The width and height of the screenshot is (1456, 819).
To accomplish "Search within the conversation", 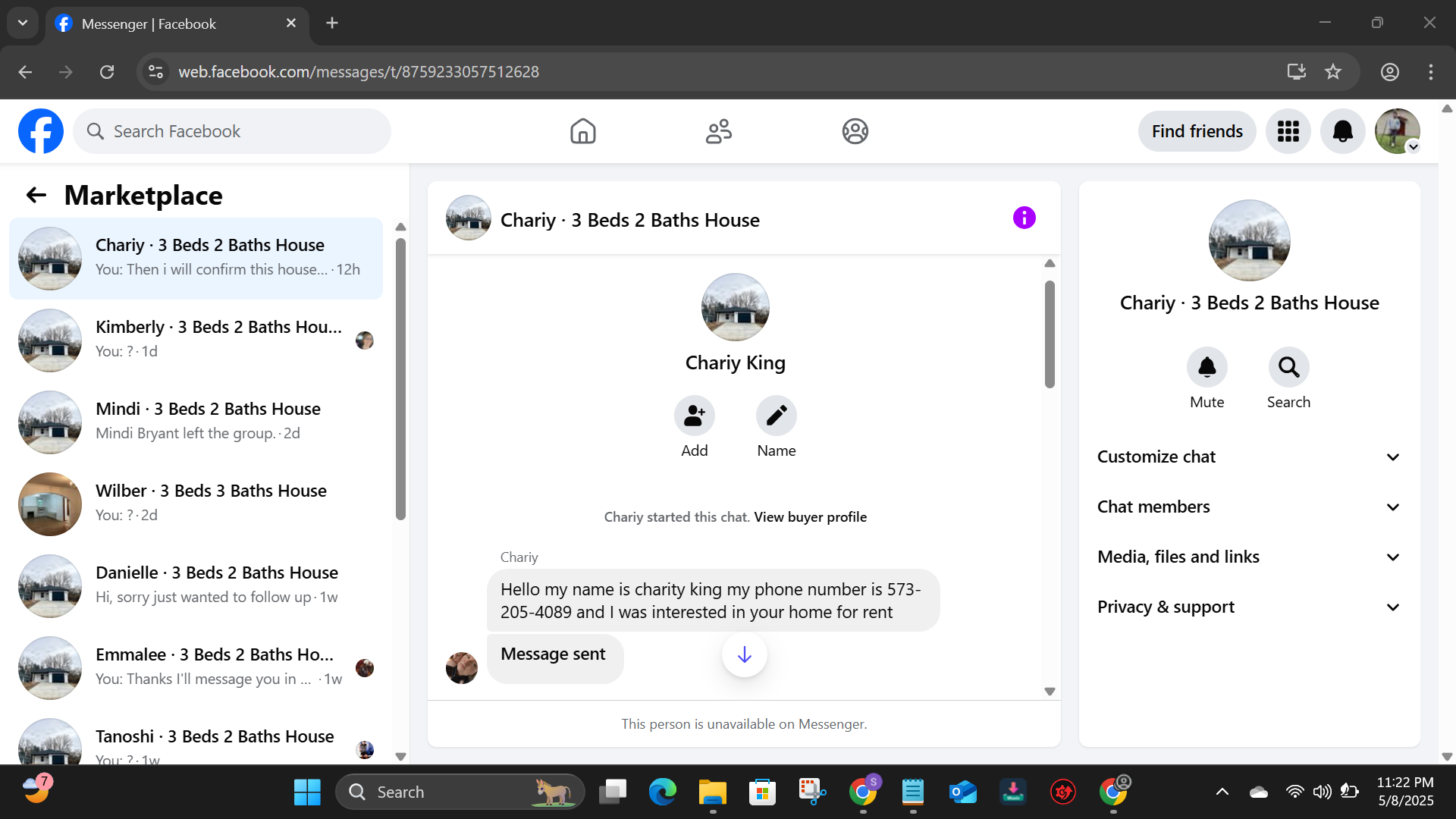I will (1289, 367).
